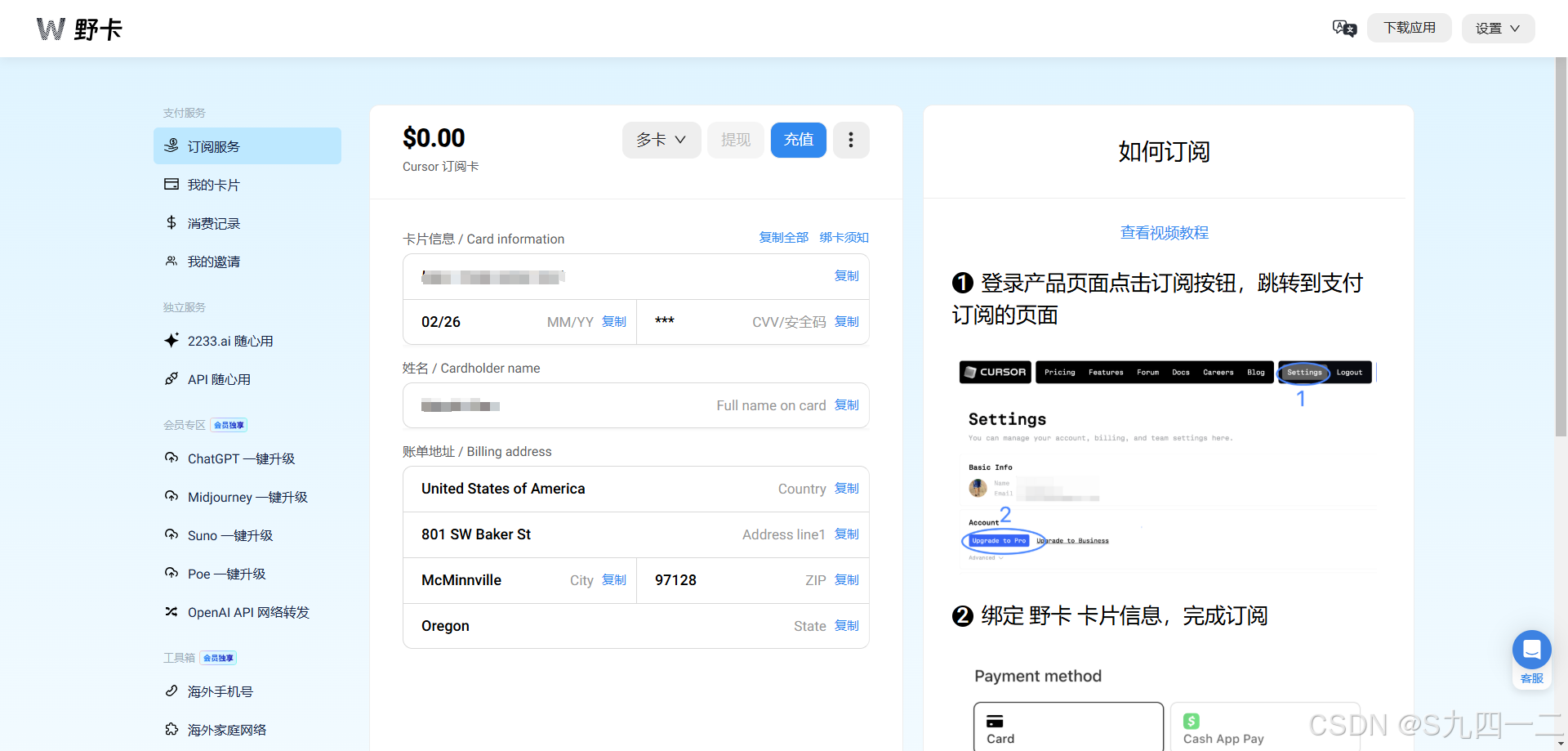Copy the card number
Viewport: 1568px width, 751px height.
(x=847, y=276)
